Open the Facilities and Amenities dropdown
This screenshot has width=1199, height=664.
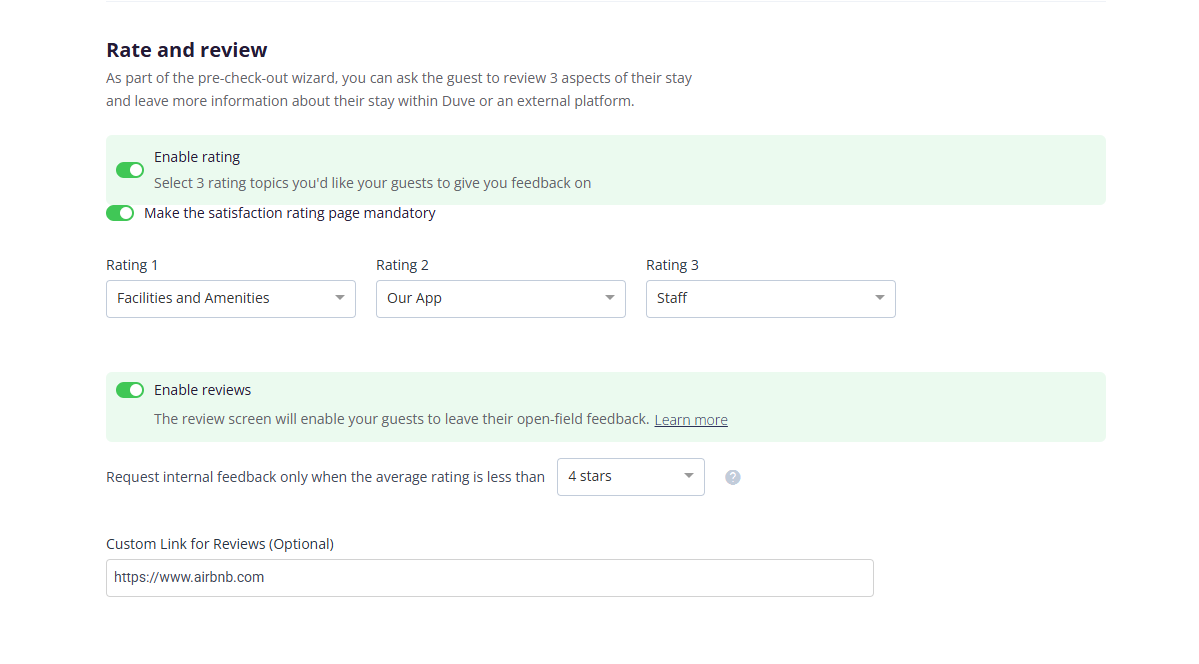click(220, 298)
